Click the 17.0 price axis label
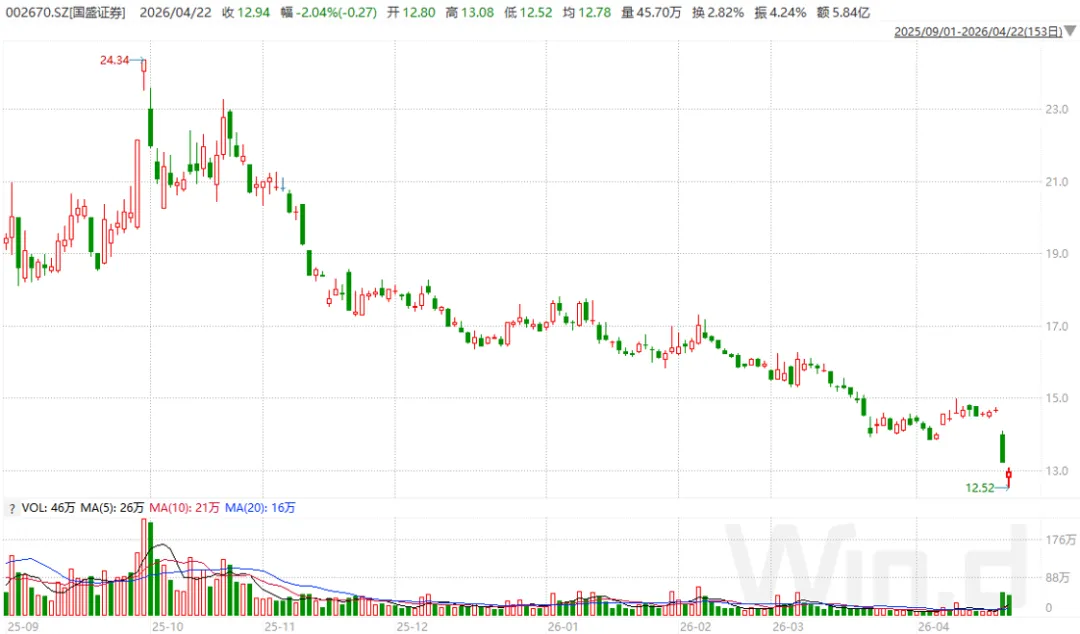The height and width of the screenshot is (634, 1080). 1057,327
